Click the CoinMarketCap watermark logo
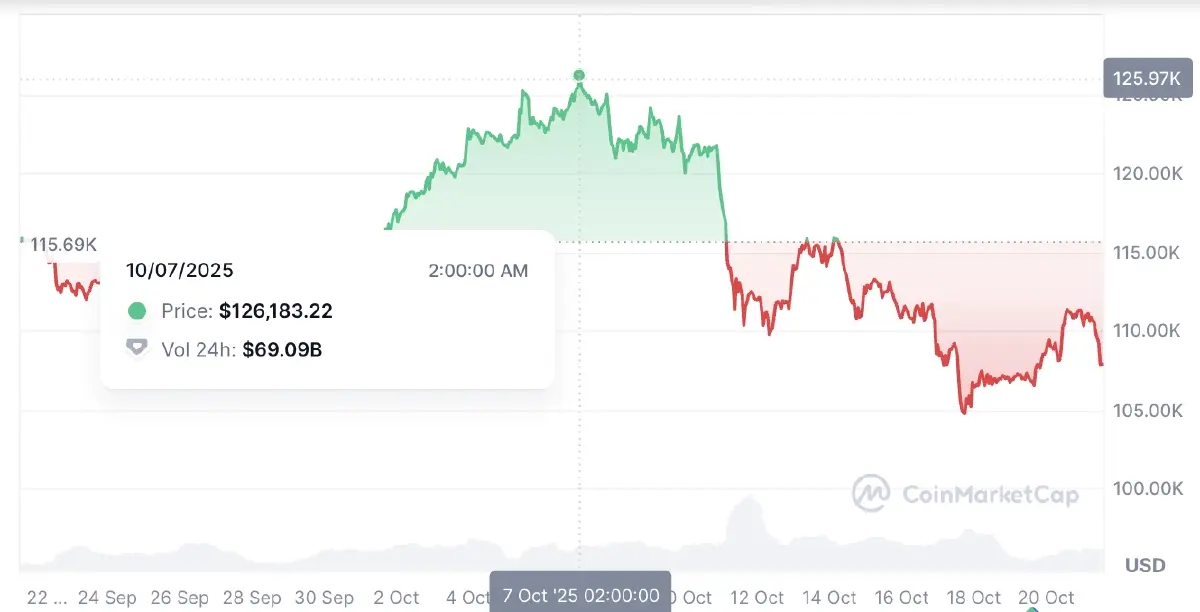The height and width of the screenshot is (612, 1200). click(870, 493)
